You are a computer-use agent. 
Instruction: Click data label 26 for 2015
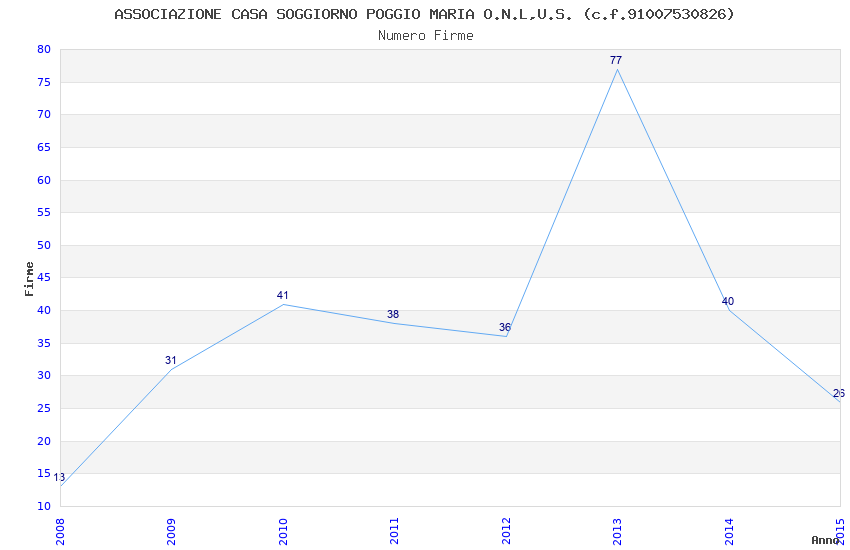pos(839,393)
